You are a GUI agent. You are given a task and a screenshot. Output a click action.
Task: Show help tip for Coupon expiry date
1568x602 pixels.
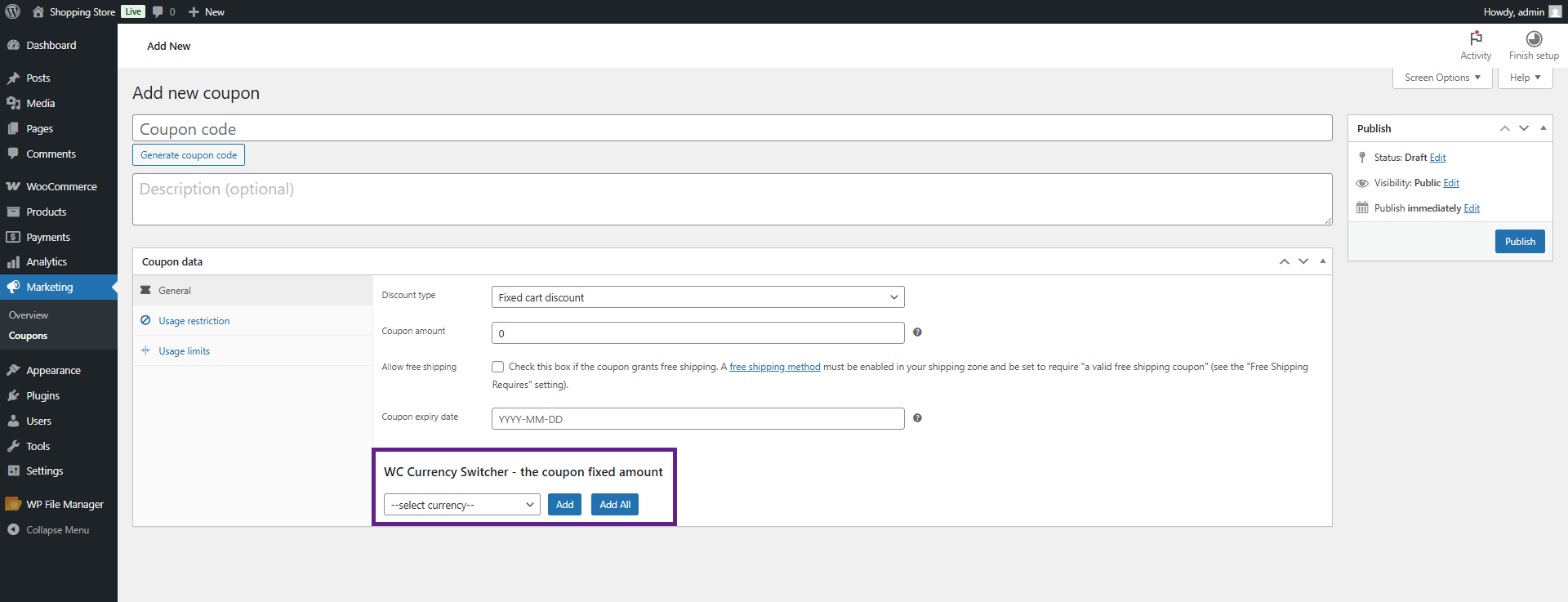[x=917, y=418]
